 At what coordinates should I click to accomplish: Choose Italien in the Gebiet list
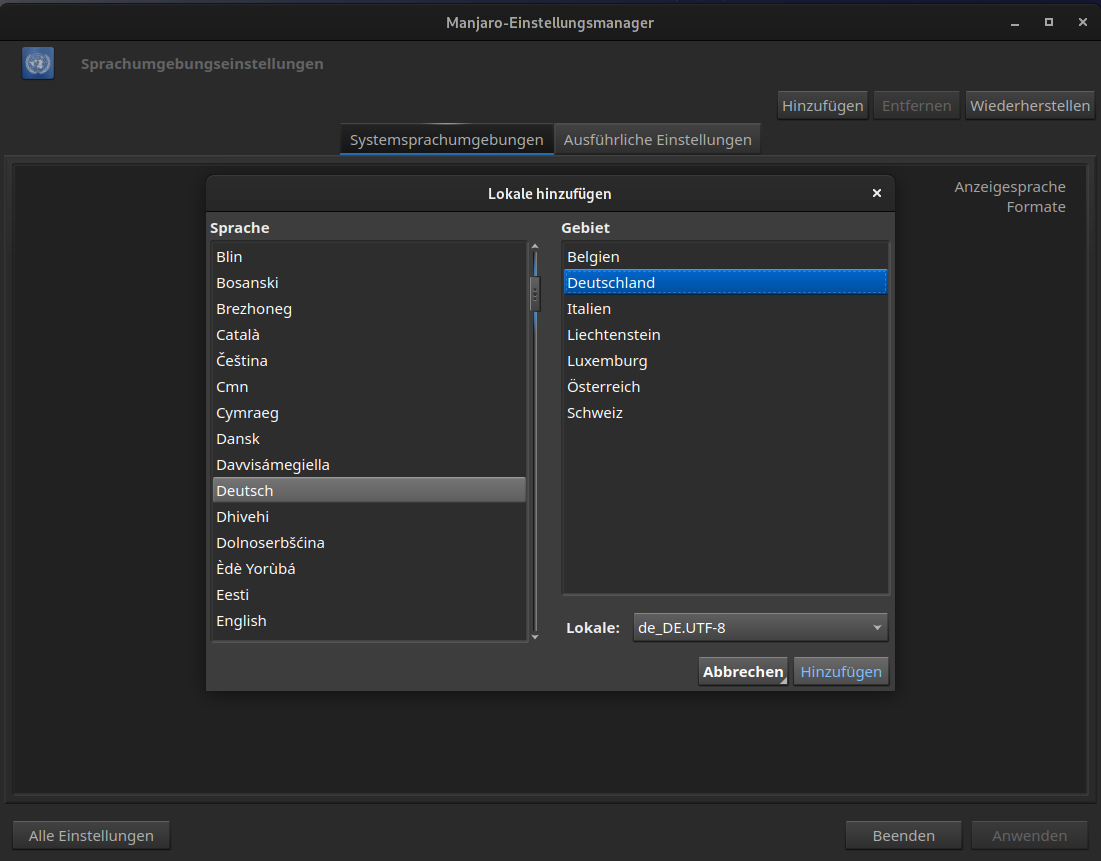tap(725, 309)
